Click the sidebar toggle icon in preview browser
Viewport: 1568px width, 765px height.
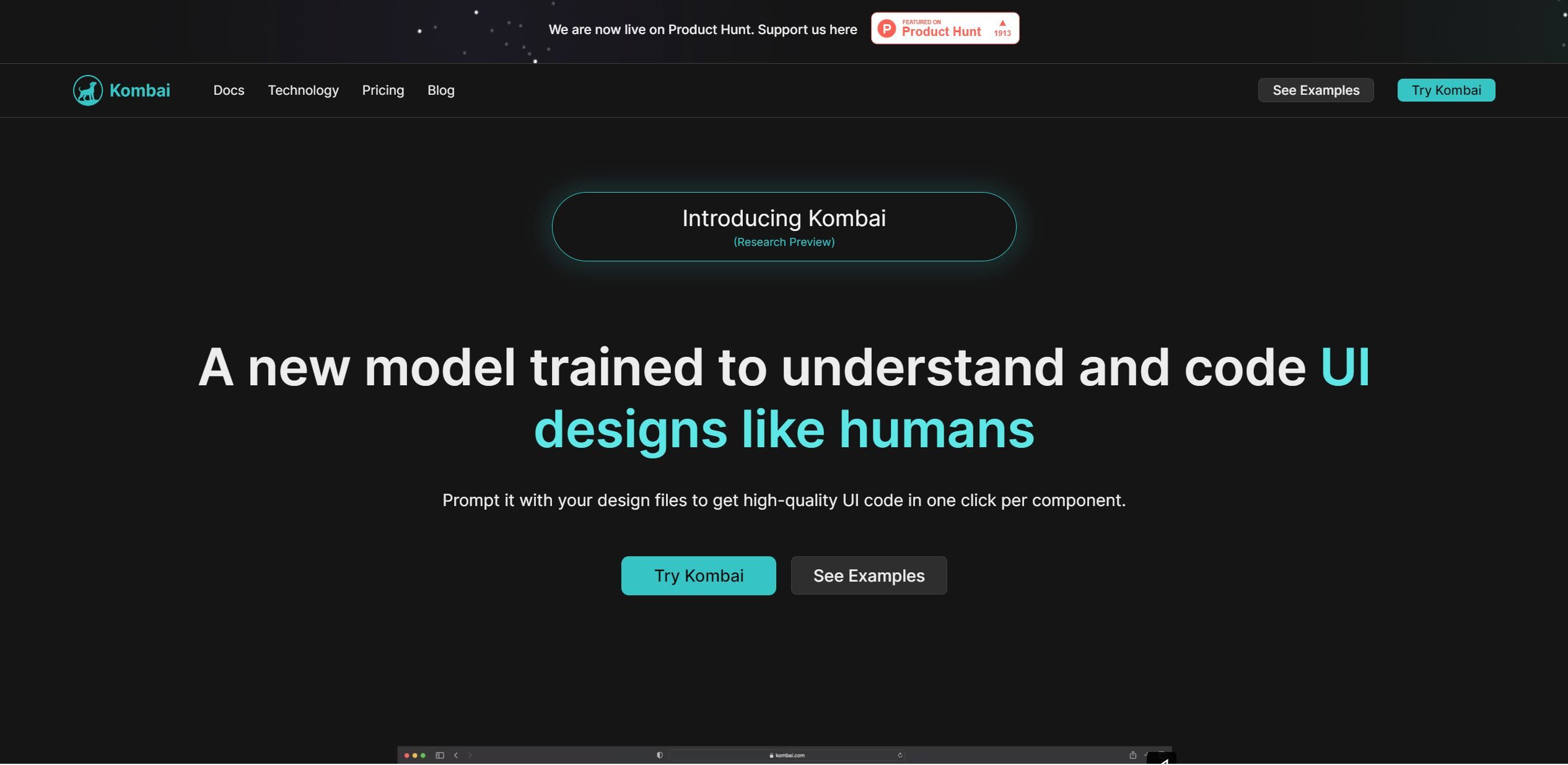click(x=439, y=755)
